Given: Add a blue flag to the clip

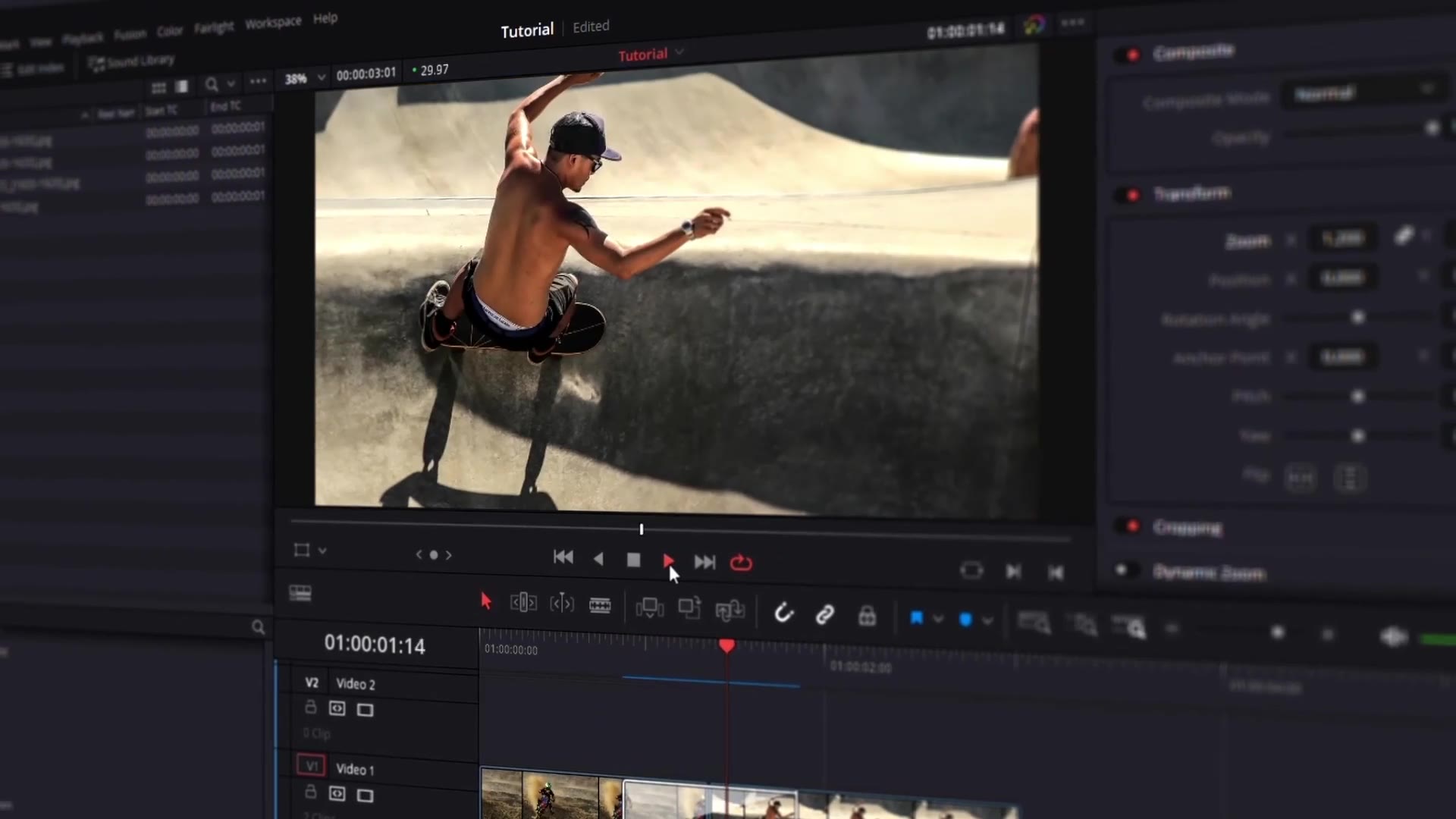Looking at the screenshot, I should (916, 617).
